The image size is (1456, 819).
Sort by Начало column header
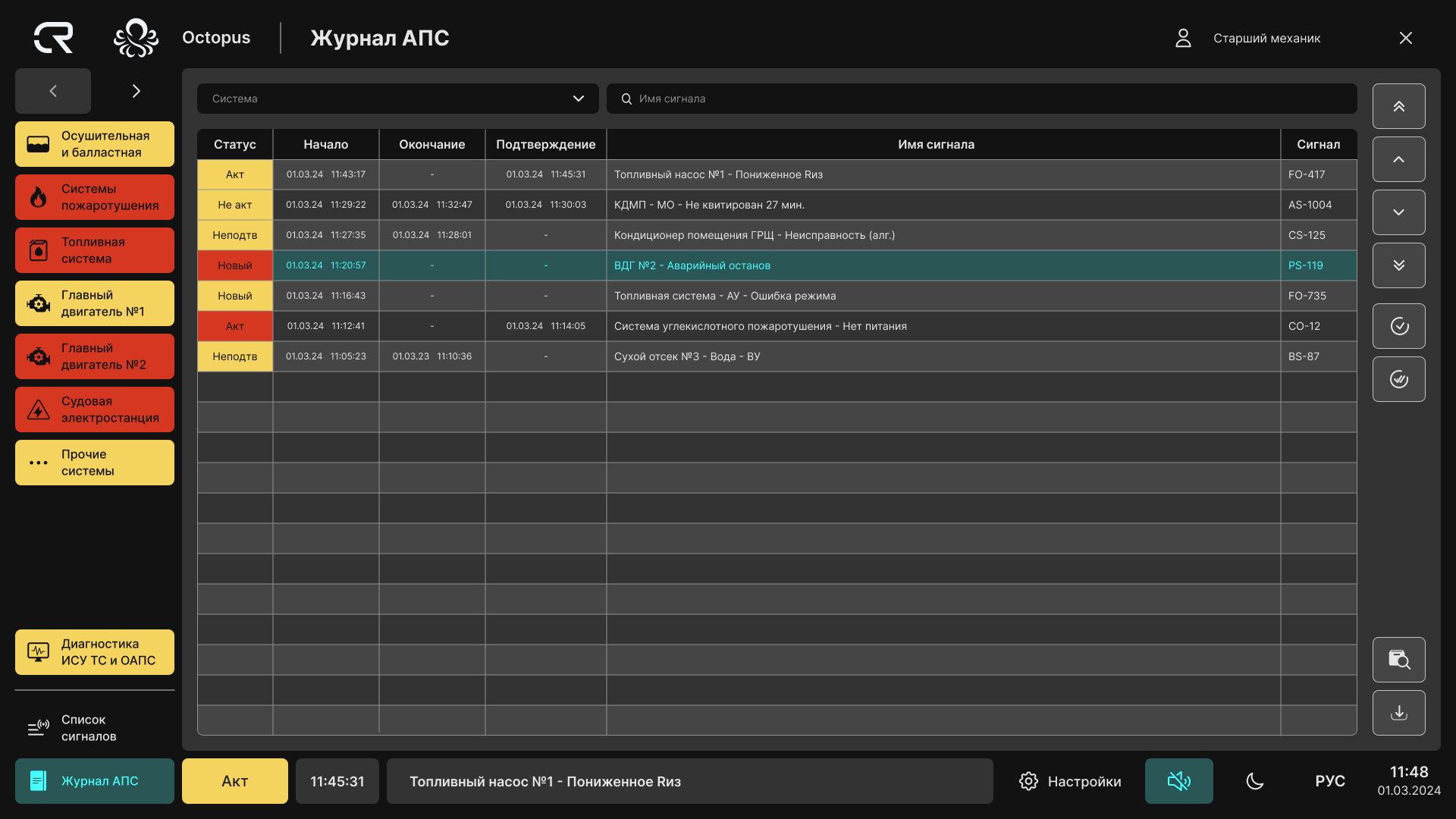pos(326,144)
